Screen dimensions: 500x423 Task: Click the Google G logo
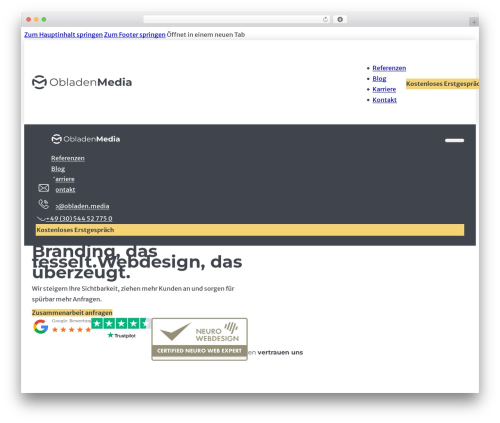point(41,327)
